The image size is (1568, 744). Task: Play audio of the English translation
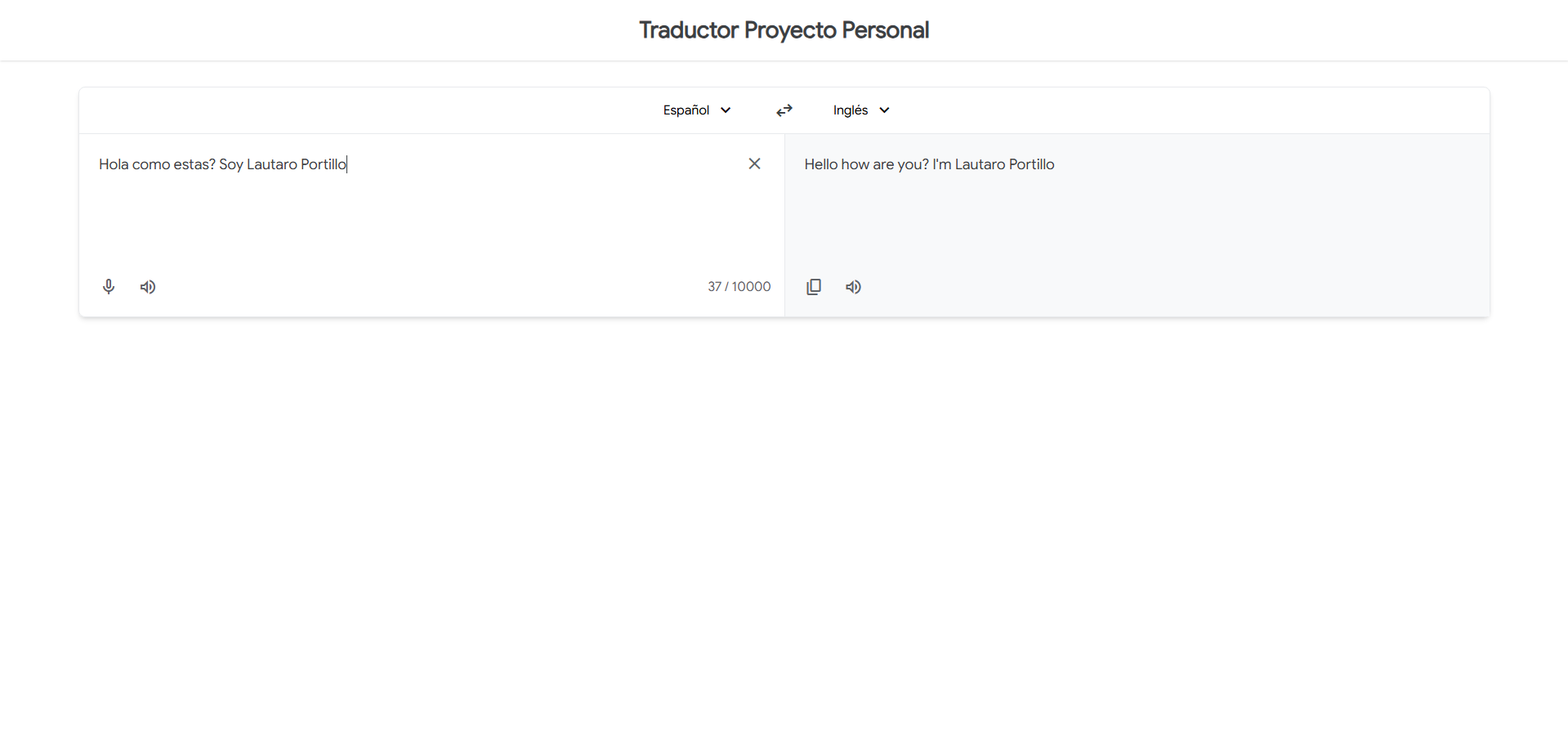click(853, 287)
